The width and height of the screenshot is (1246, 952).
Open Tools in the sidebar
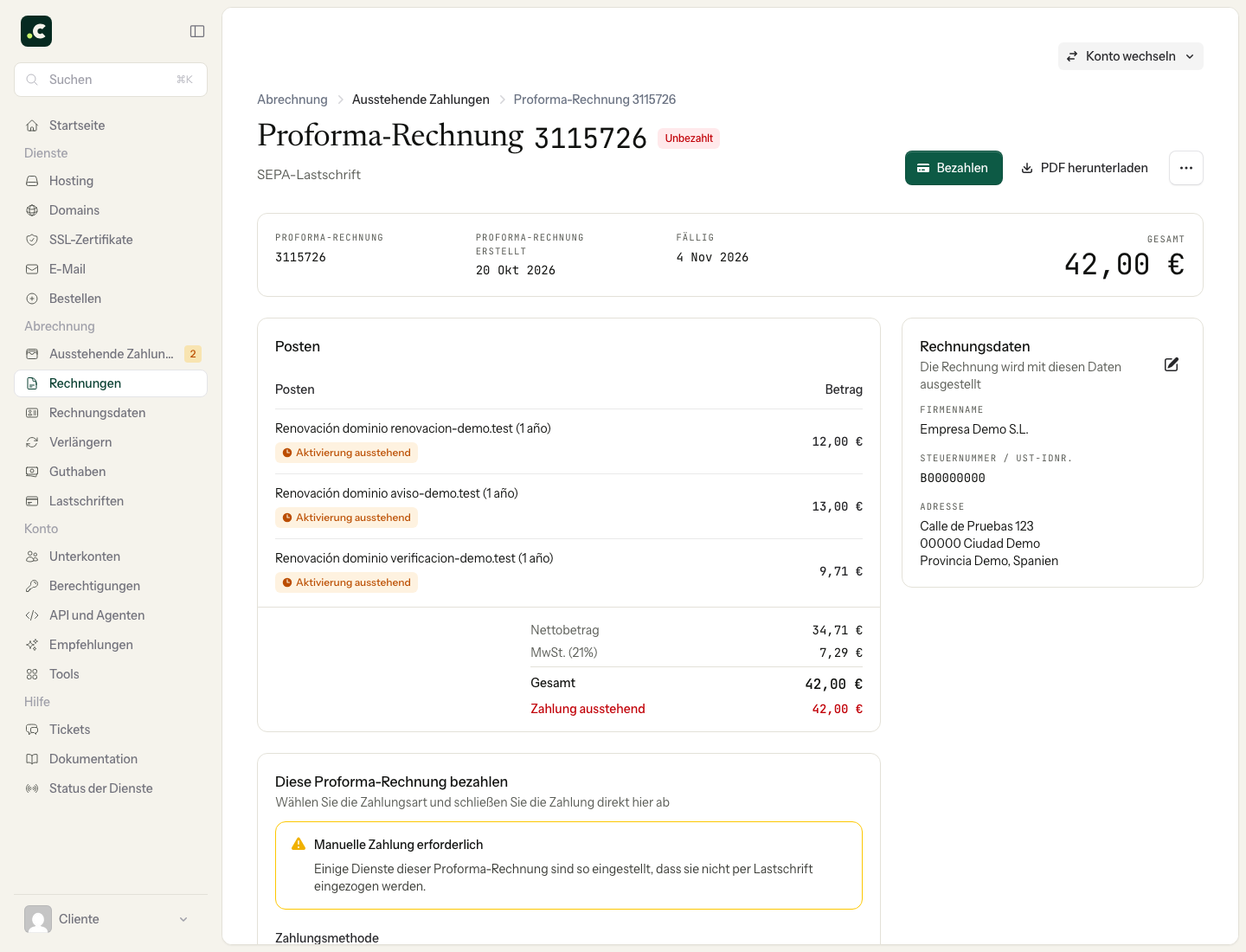[x=111, y=674]
